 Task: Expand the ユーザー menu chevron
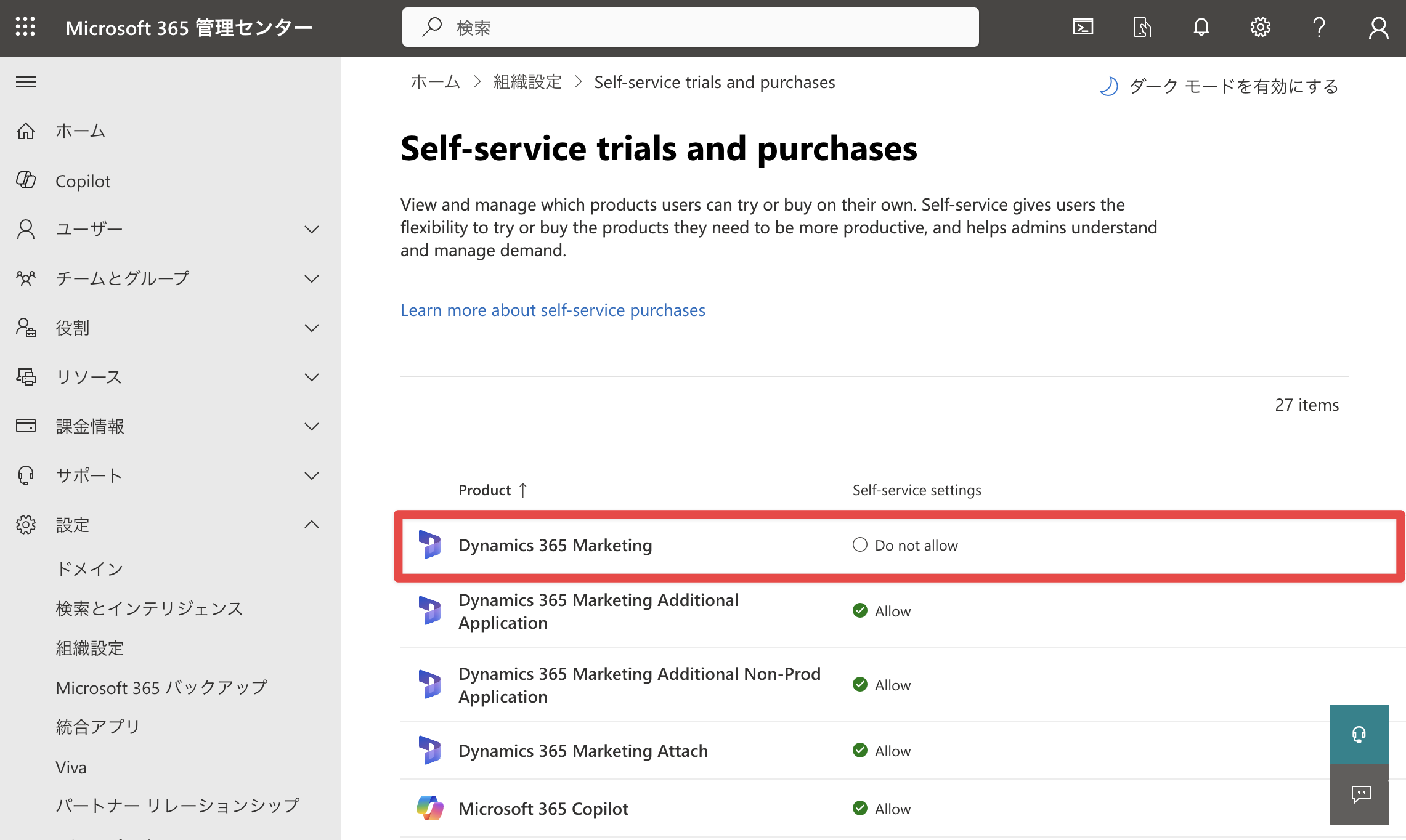[x=312, y=229]
